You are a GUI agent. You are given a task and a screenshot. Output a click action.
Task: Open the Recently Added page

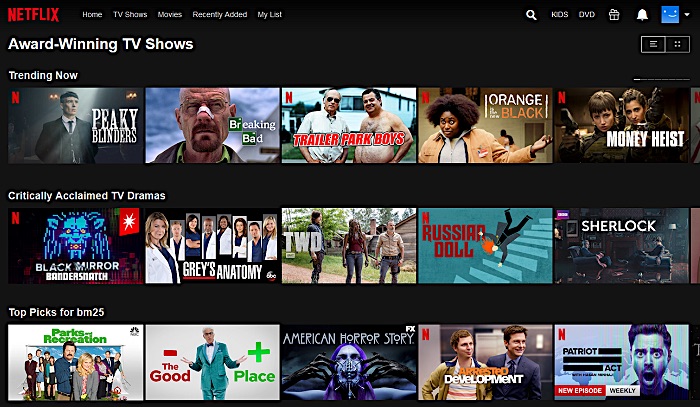(220, 14)
